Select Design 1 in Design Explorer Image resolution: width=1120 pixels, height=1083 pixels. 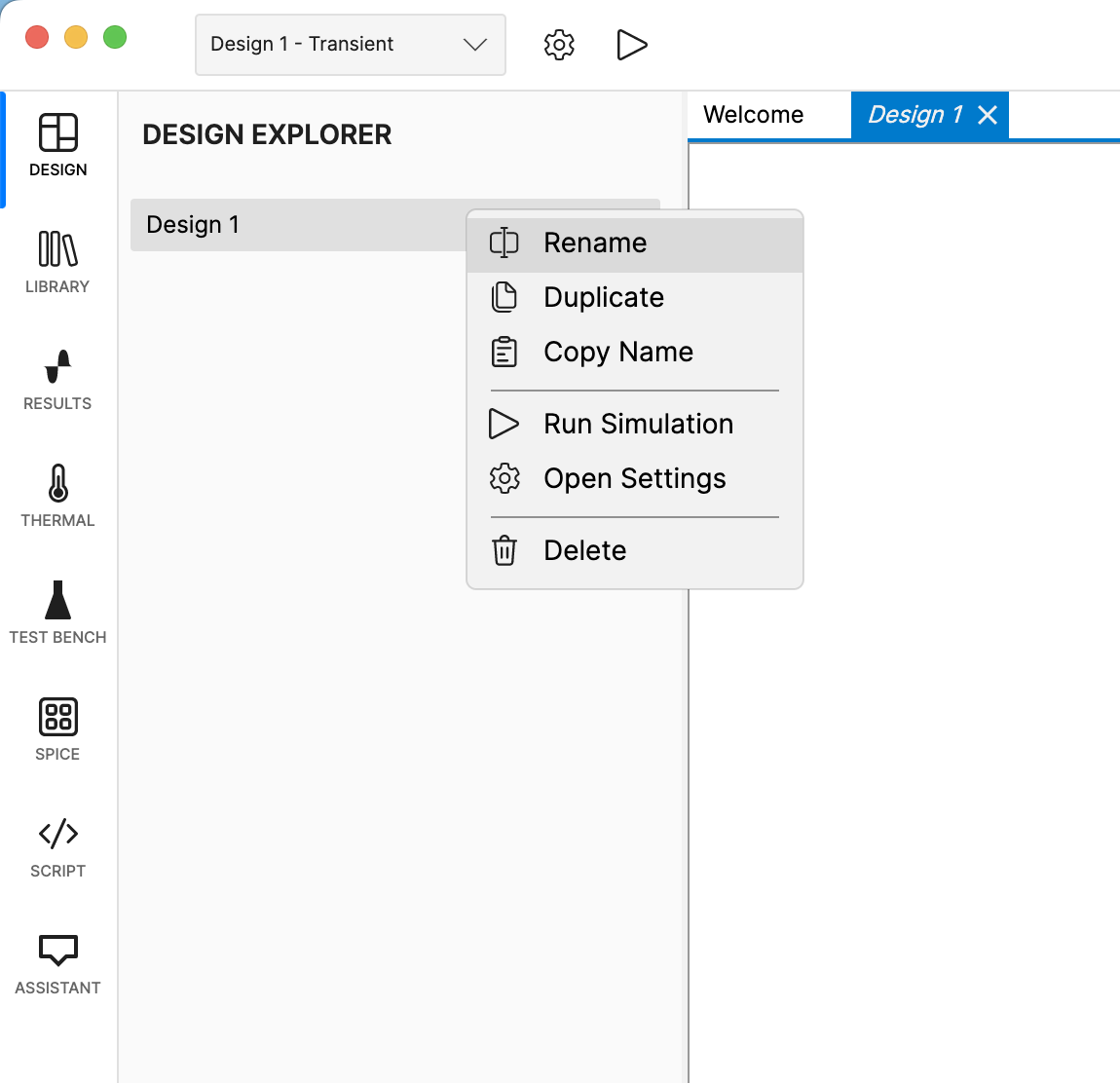(x=292, y=225)
